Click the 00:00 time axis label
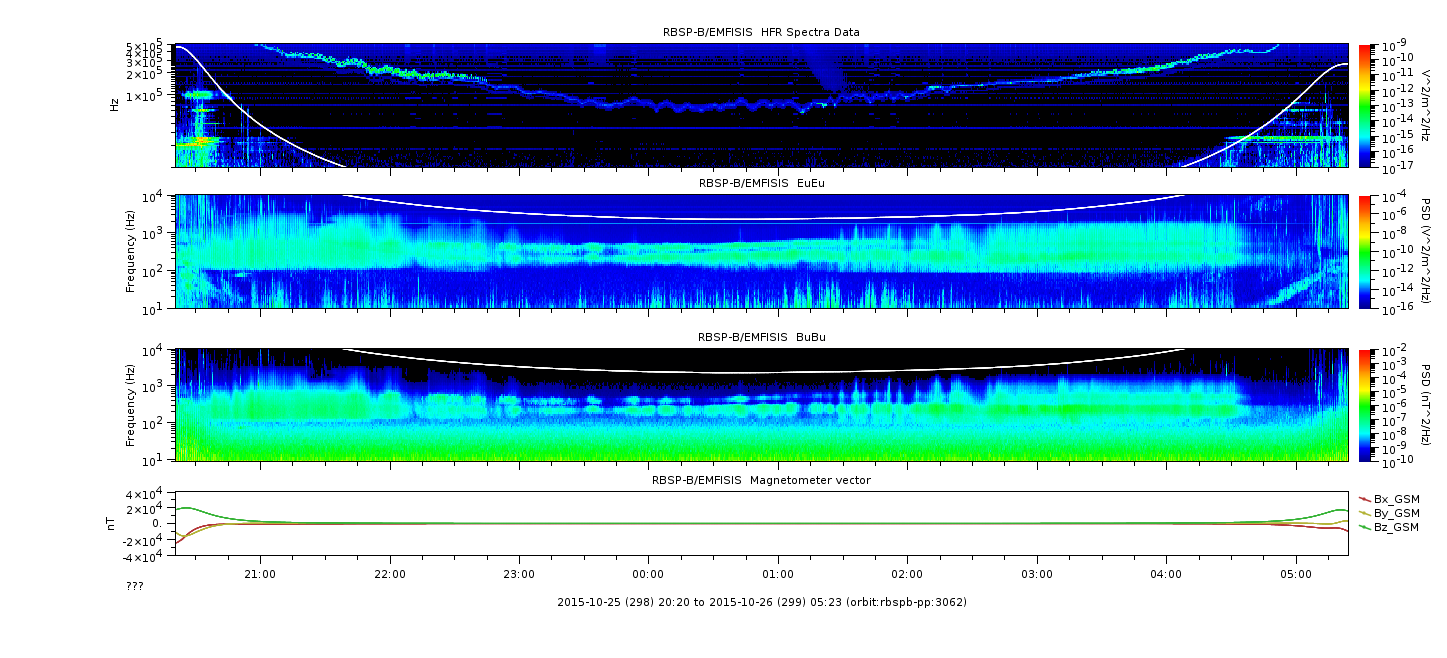 [648, 575]
